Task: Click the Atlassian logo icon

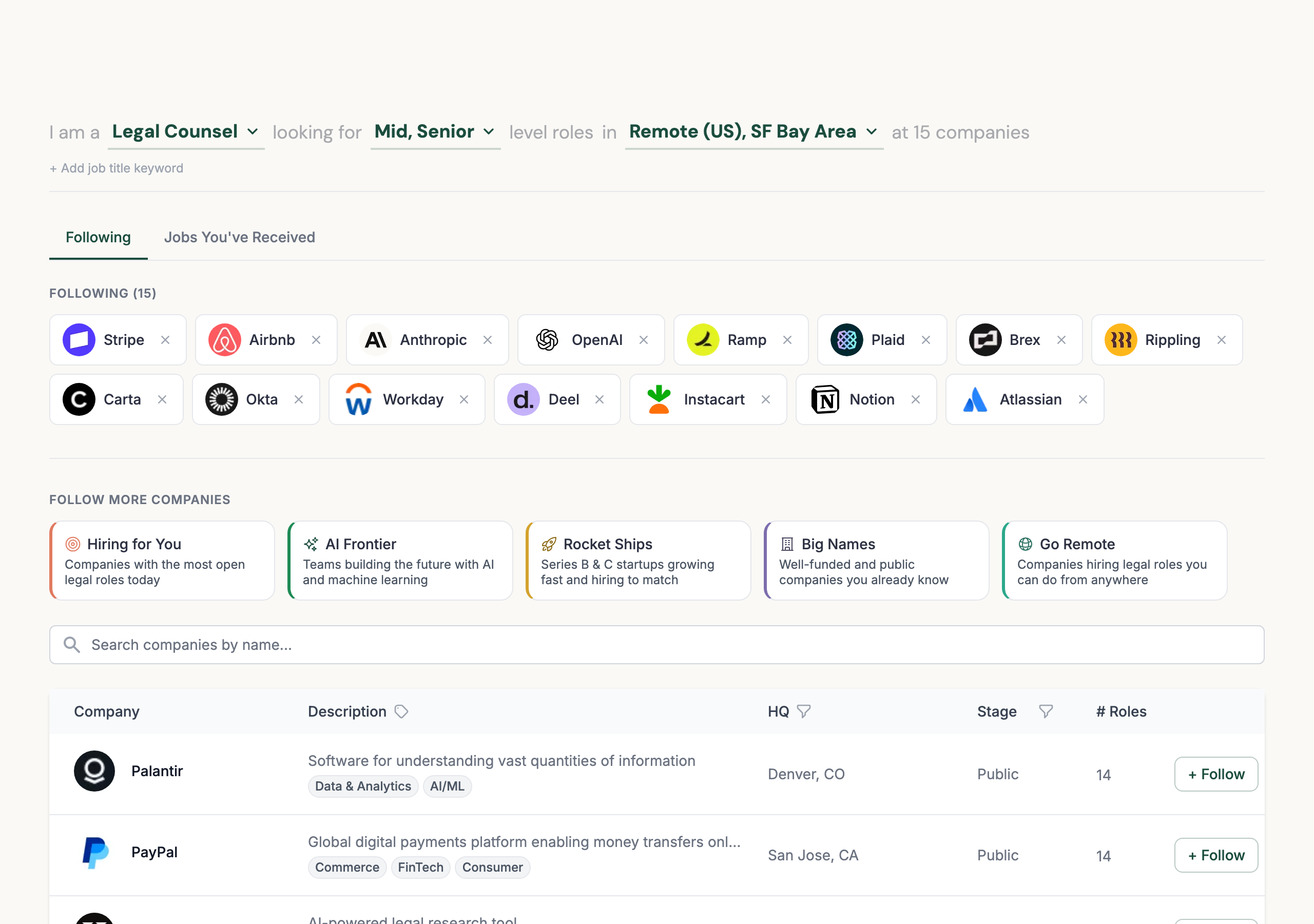Action: pyautogui.click(x=975, y=399)
